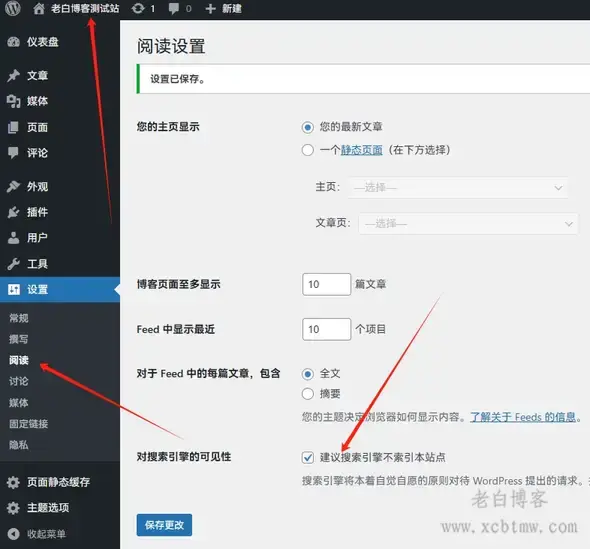Open the updates icon showing 1
Image resolution: width=590 pixels, height=549 pixels.
coord(138,8)
